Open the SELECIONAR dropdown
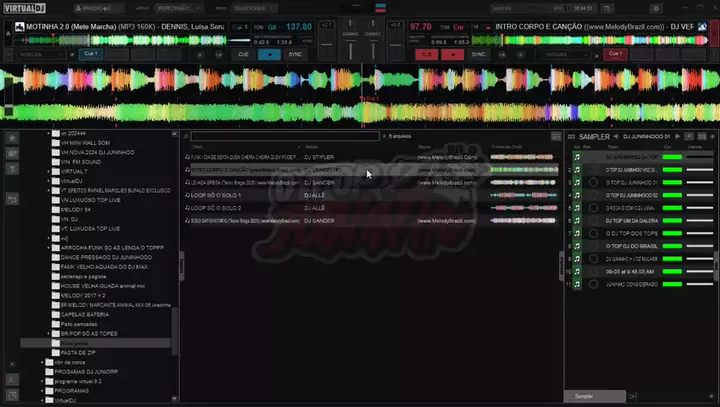 pyautogui.click(x=253, y=8)
